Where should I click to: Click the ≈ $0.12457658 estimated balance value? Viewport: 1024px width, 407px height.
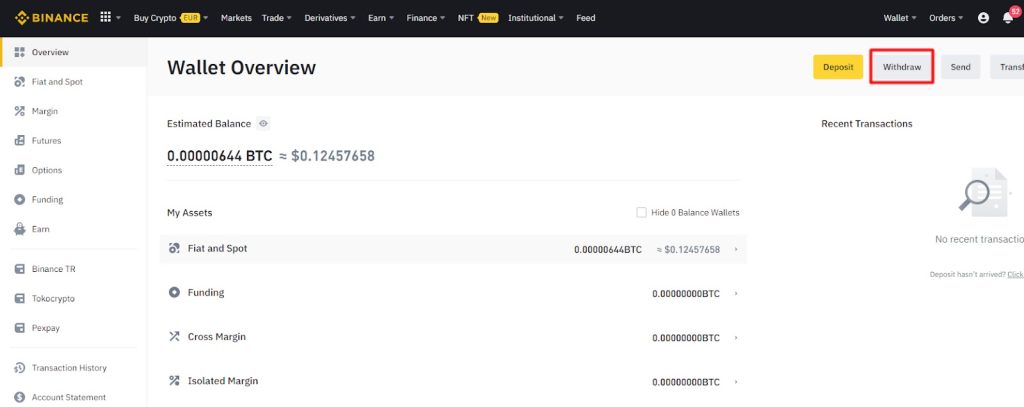coord(327,156)
